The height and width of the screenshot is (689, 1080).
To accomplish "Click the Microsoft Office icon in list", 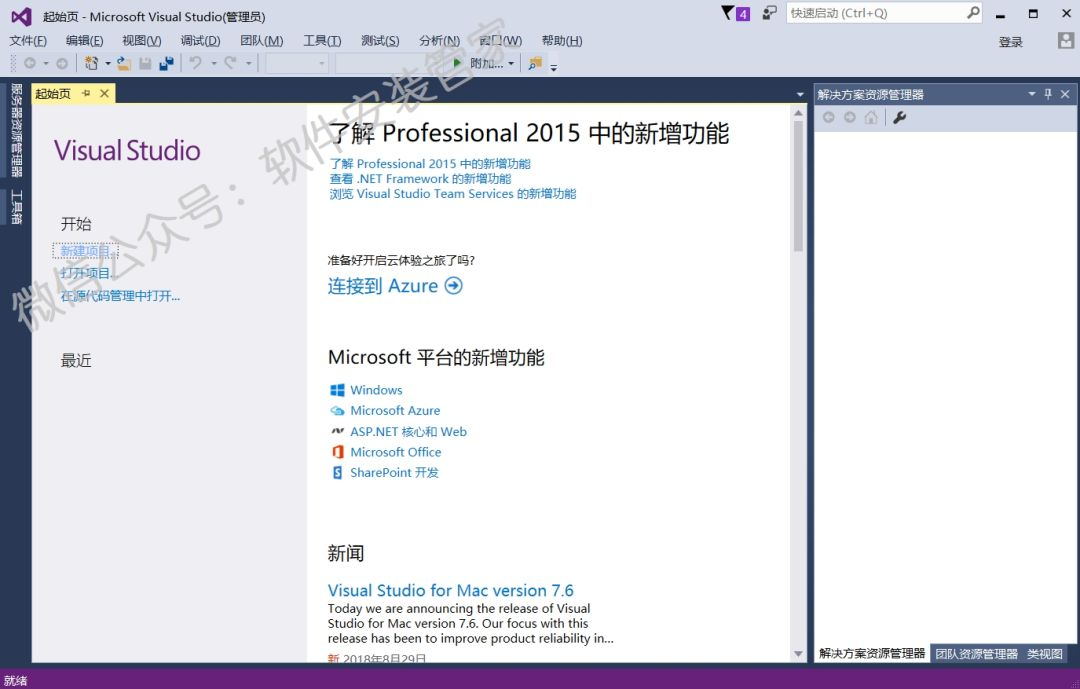I will 338,452.
